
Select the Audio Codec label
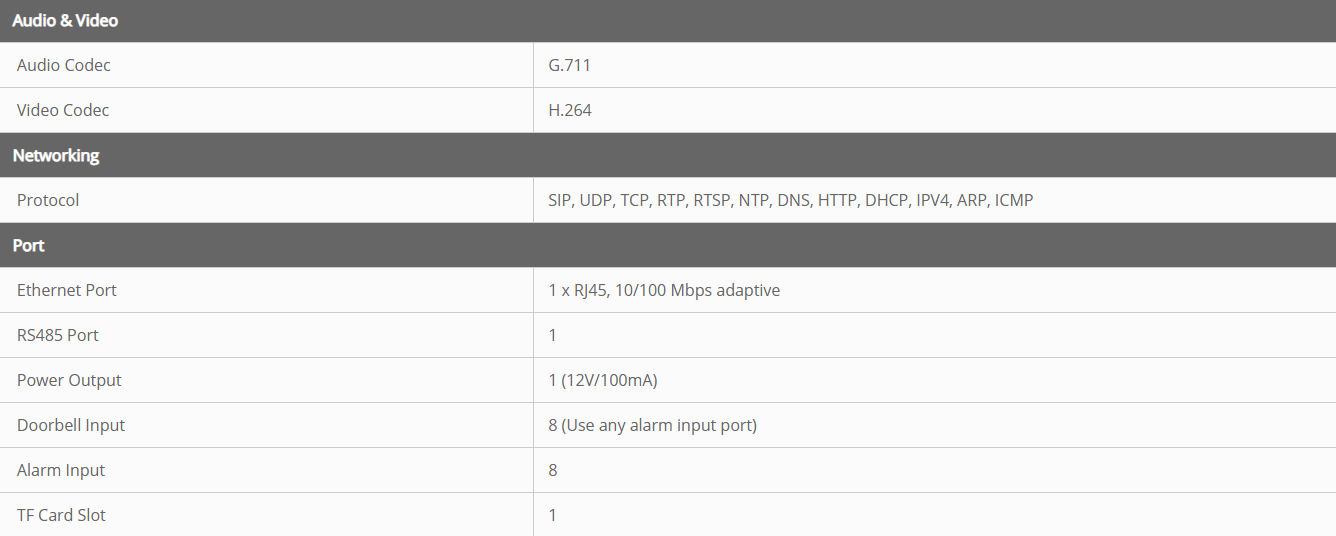click(x=64, y=65)
